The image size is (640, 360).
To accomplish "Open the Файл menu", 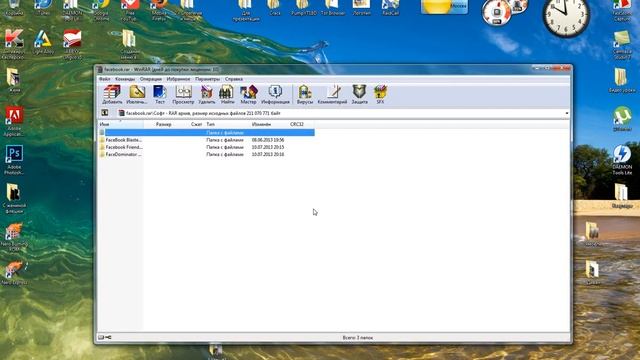I will (x=104, y=79).
